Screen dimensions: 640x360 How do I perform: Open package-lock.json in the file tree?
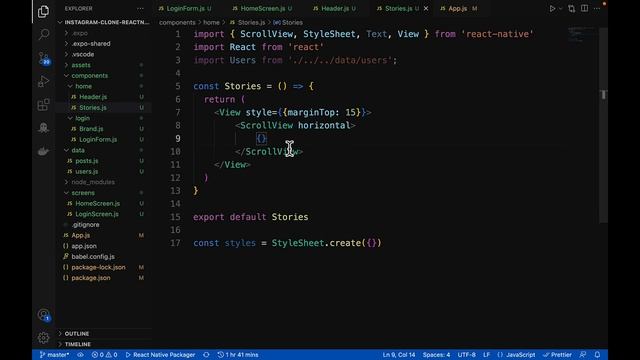point(98,267)
